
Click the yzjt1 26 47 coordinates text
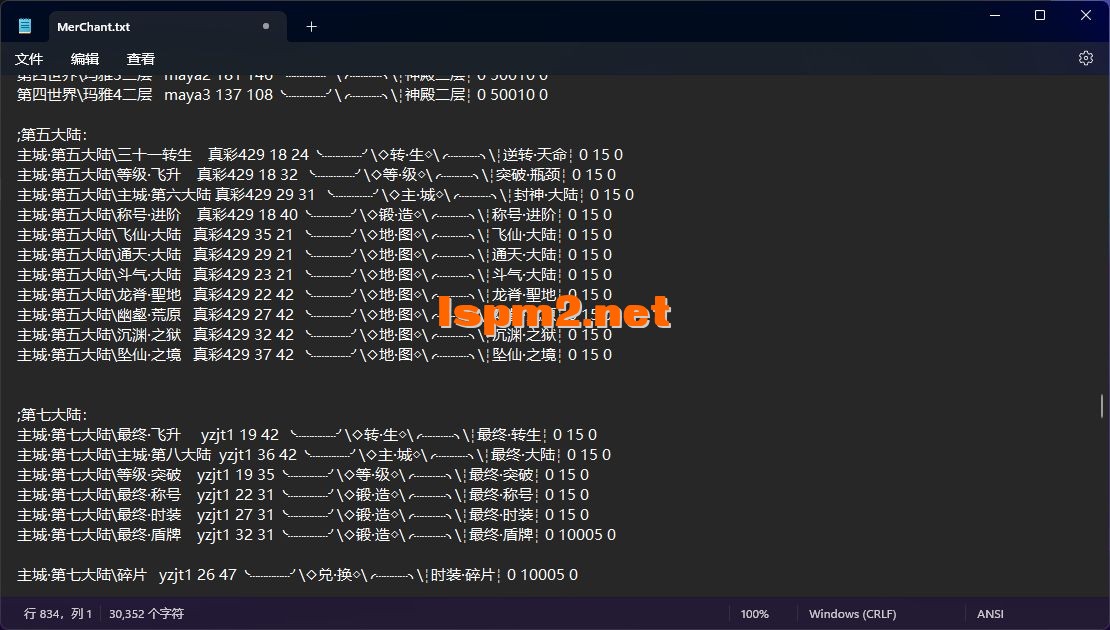[x=198, y=575]
